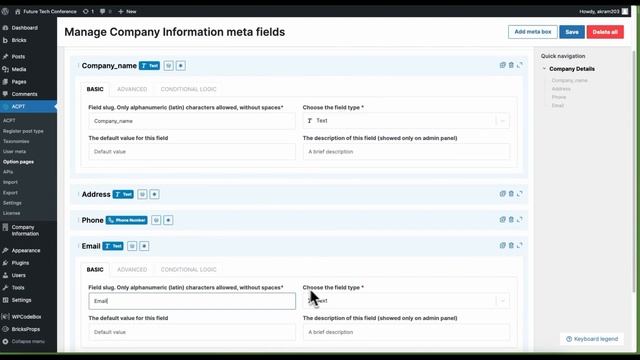Click New in the admin bar

pos(127,11)
